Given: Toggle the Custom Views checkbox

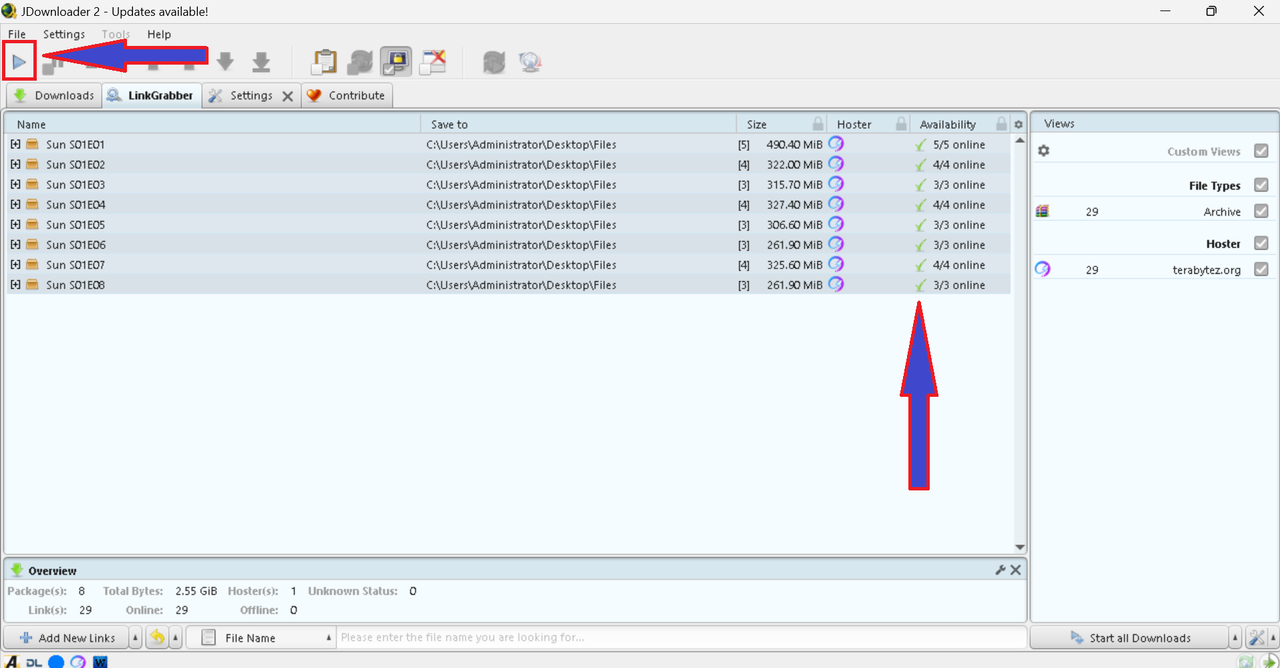Looking at the screenshot, I should 1261,151.
